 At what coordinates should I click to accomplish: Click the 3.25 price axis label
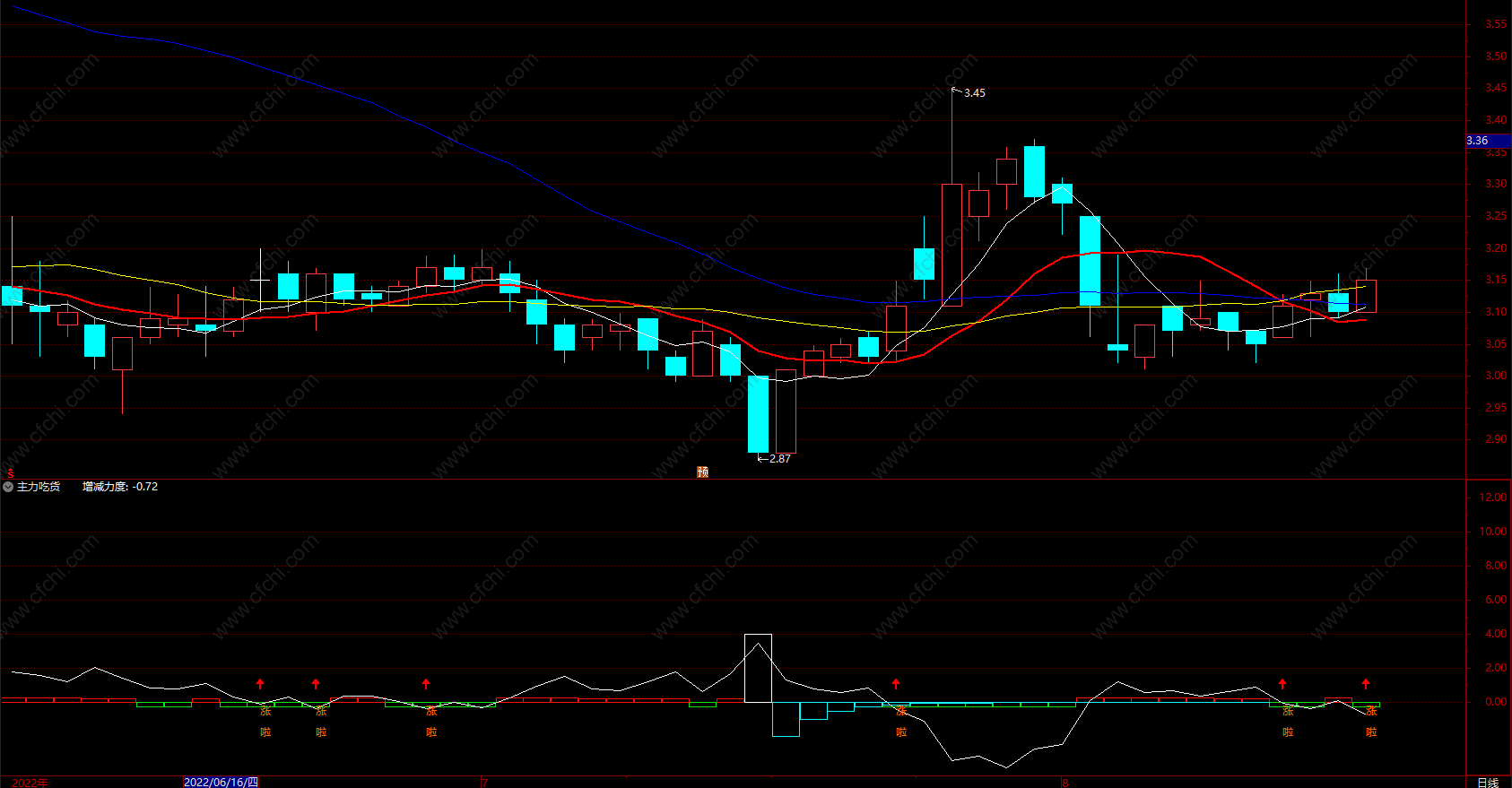pos(1496,216)
